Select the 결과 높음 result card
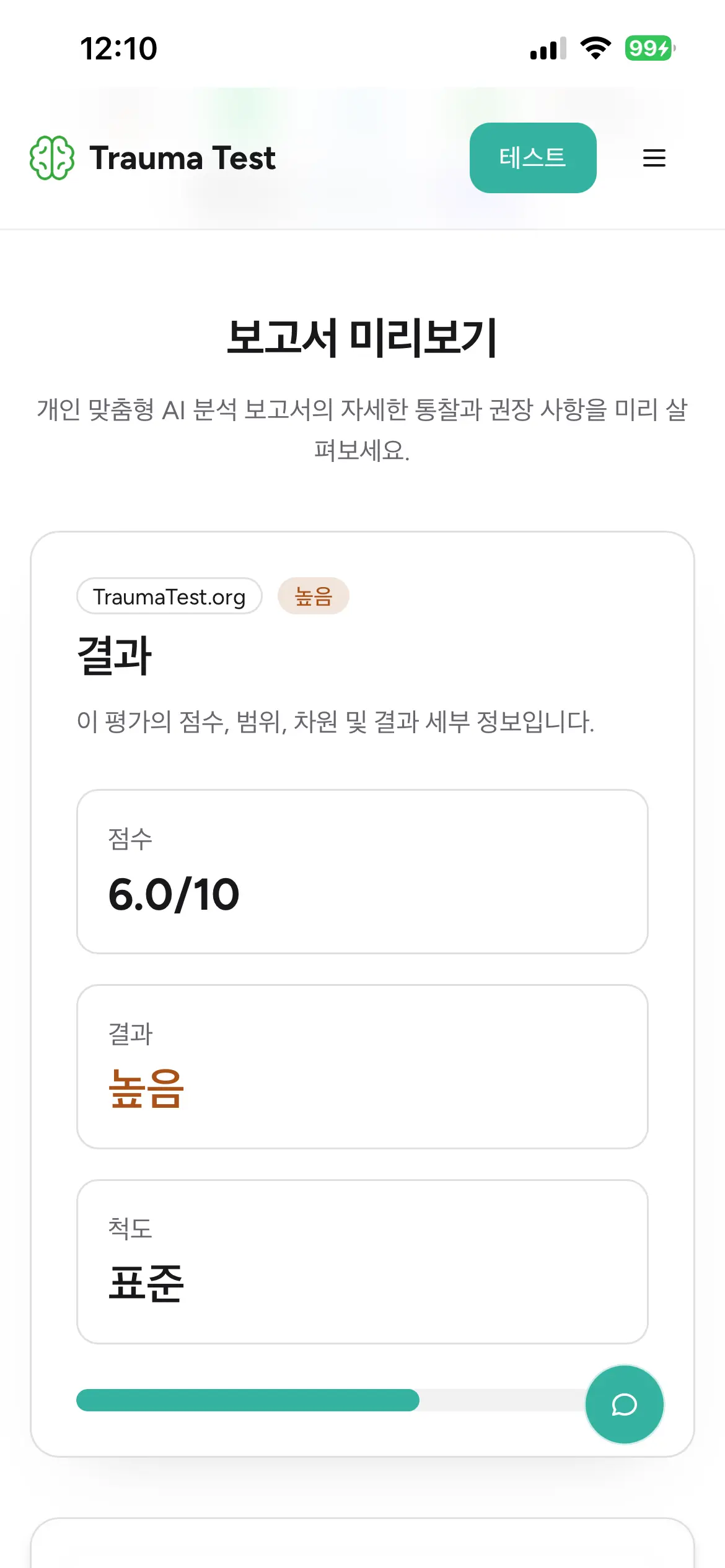725x1568 pixels. coord(362,1066)
